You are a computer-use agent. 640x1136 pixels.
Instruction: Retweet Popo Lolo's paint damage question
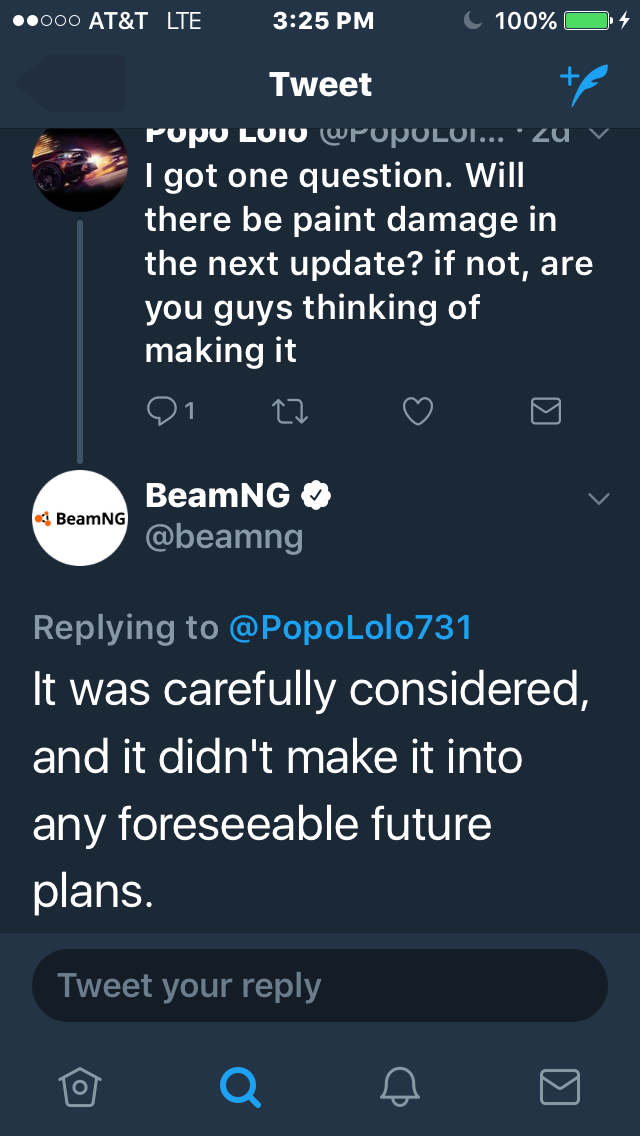coord(290,412)
